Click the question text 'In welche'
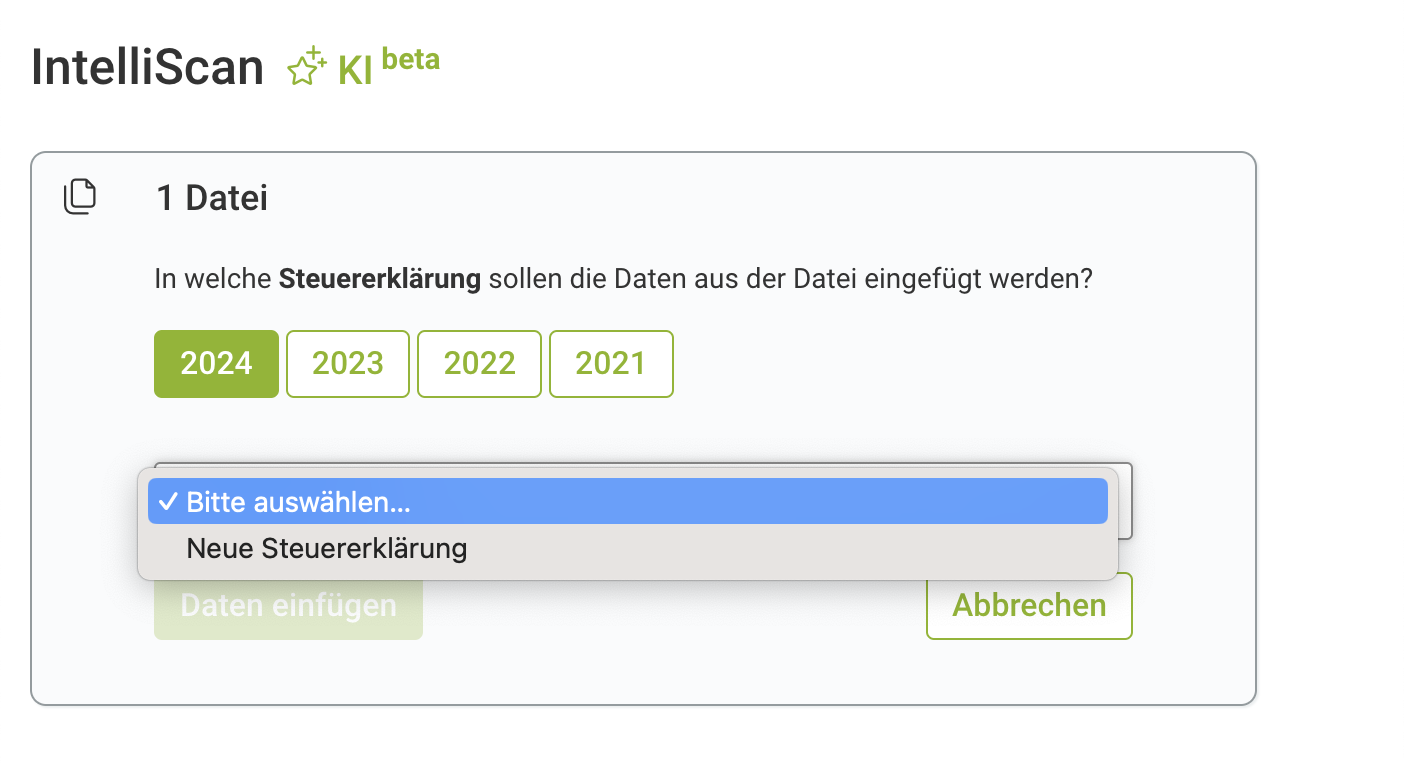This screenshot has height=764, width=1404. (x=213, y=279)
